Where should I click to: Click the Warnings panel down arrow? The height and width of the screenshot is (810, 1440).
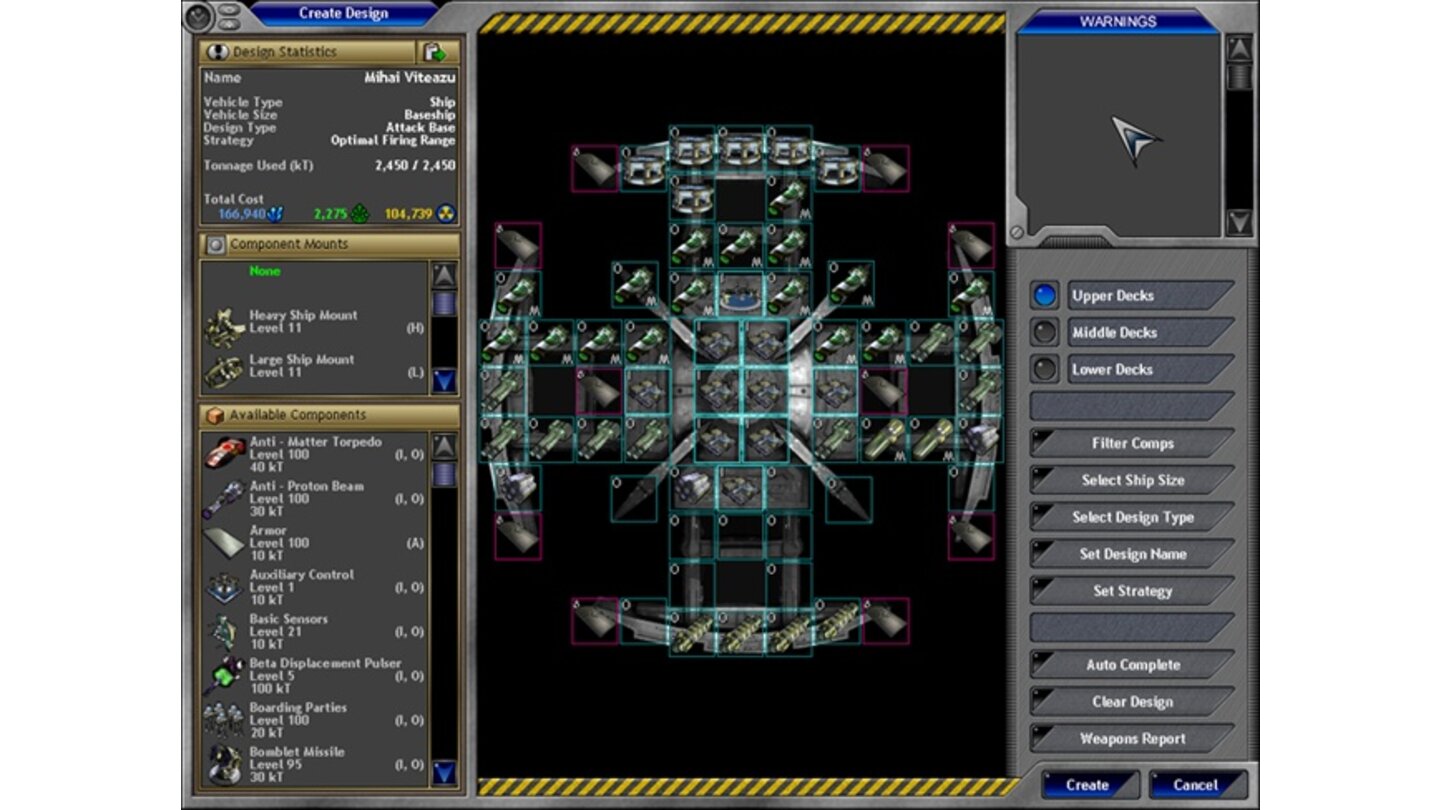tap(1239, 222)
